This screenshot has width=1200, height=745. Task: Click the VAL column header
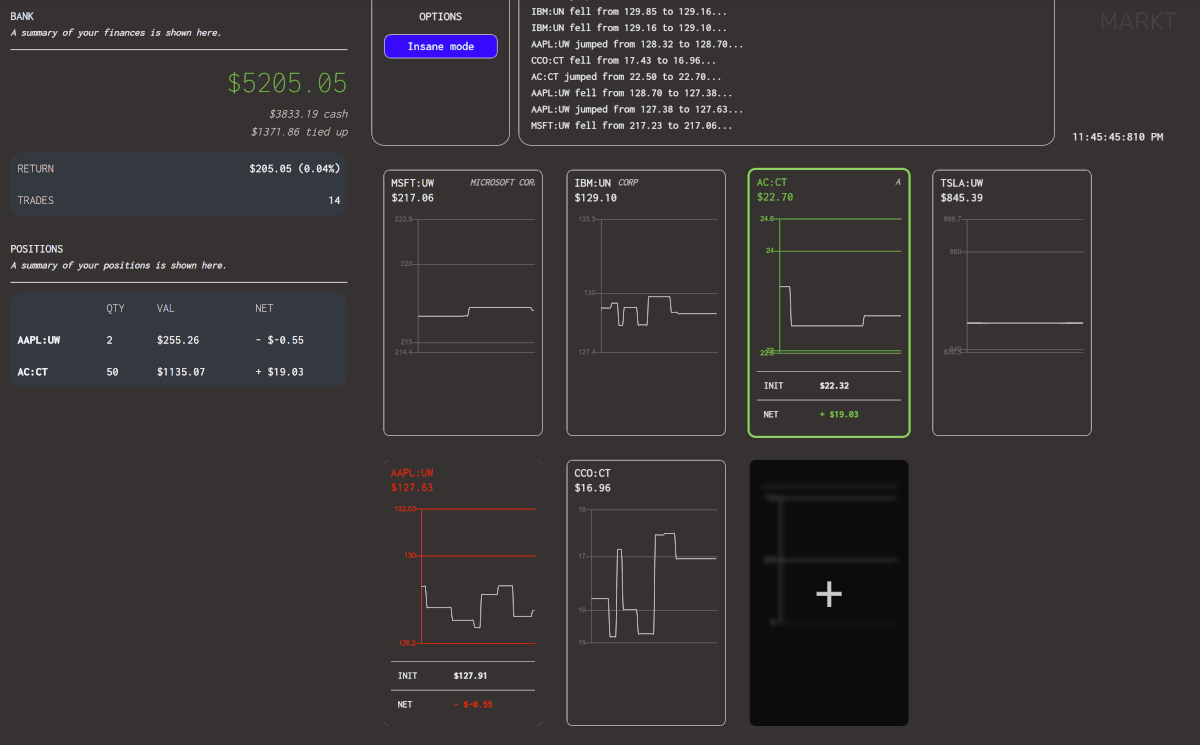point(166,308)
